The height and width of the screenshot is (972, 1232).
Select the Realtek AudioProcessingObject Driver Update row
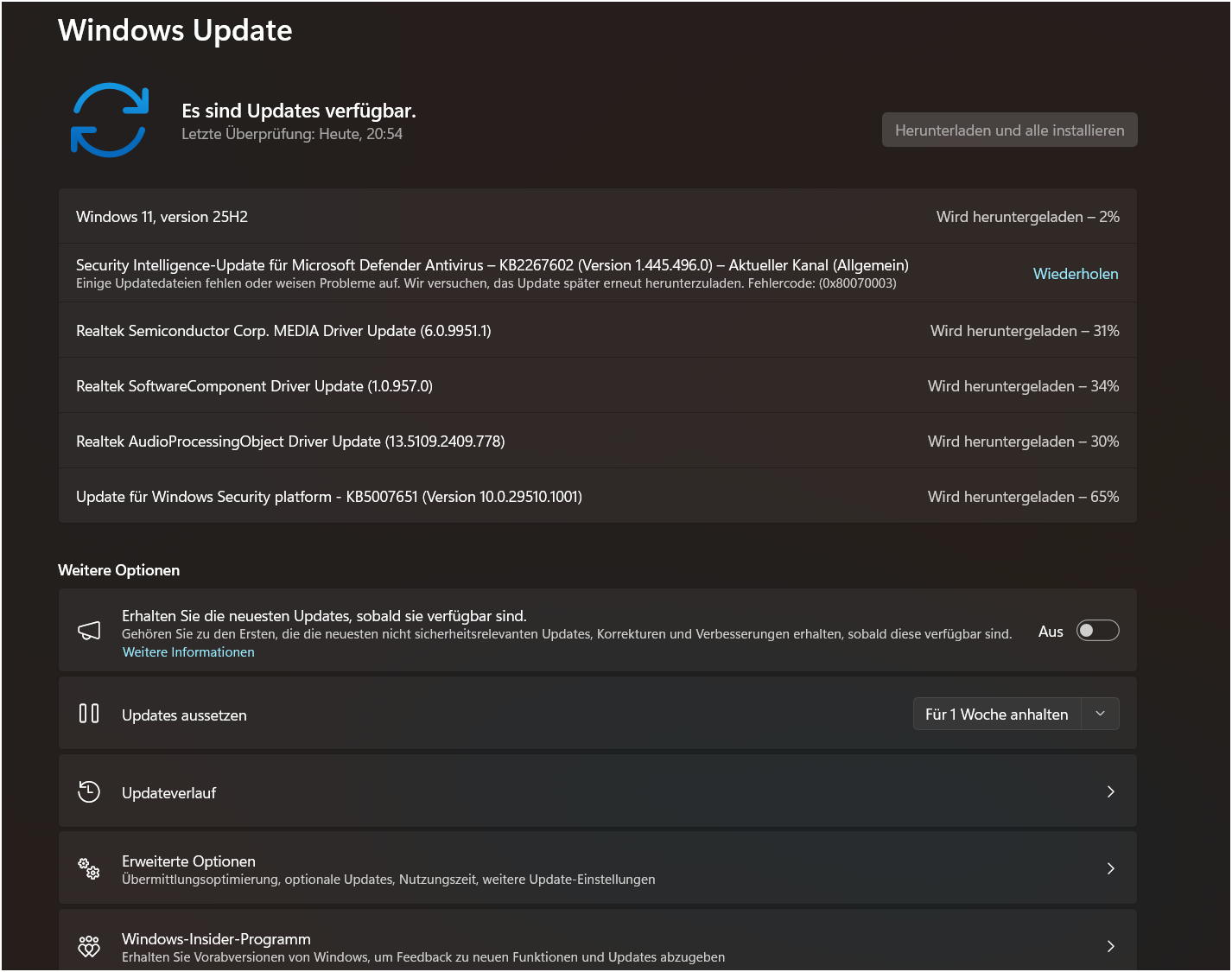click(x=290, y=442)
